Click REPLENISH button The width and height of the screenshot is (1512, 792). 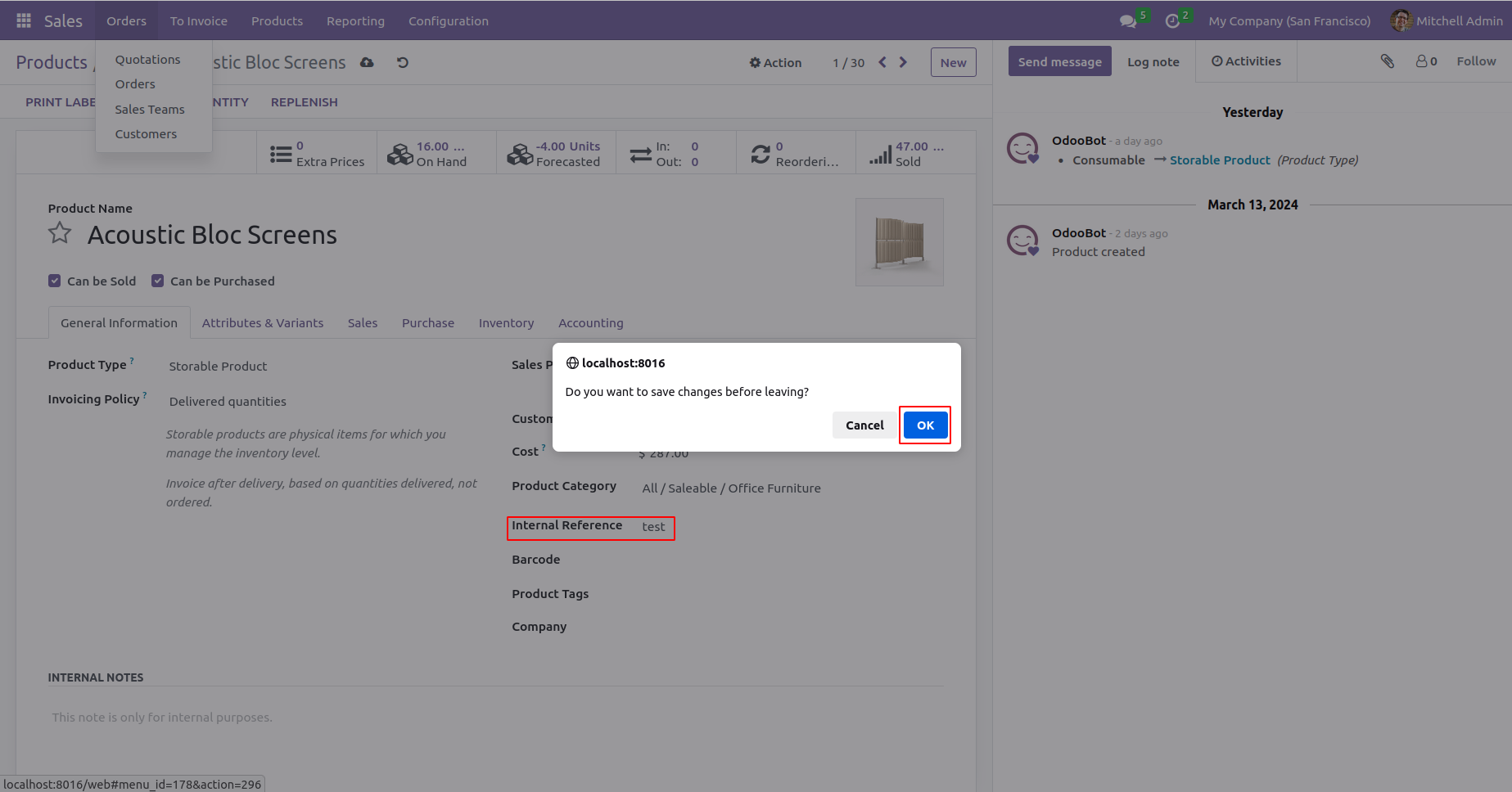(x=305, y=102)
